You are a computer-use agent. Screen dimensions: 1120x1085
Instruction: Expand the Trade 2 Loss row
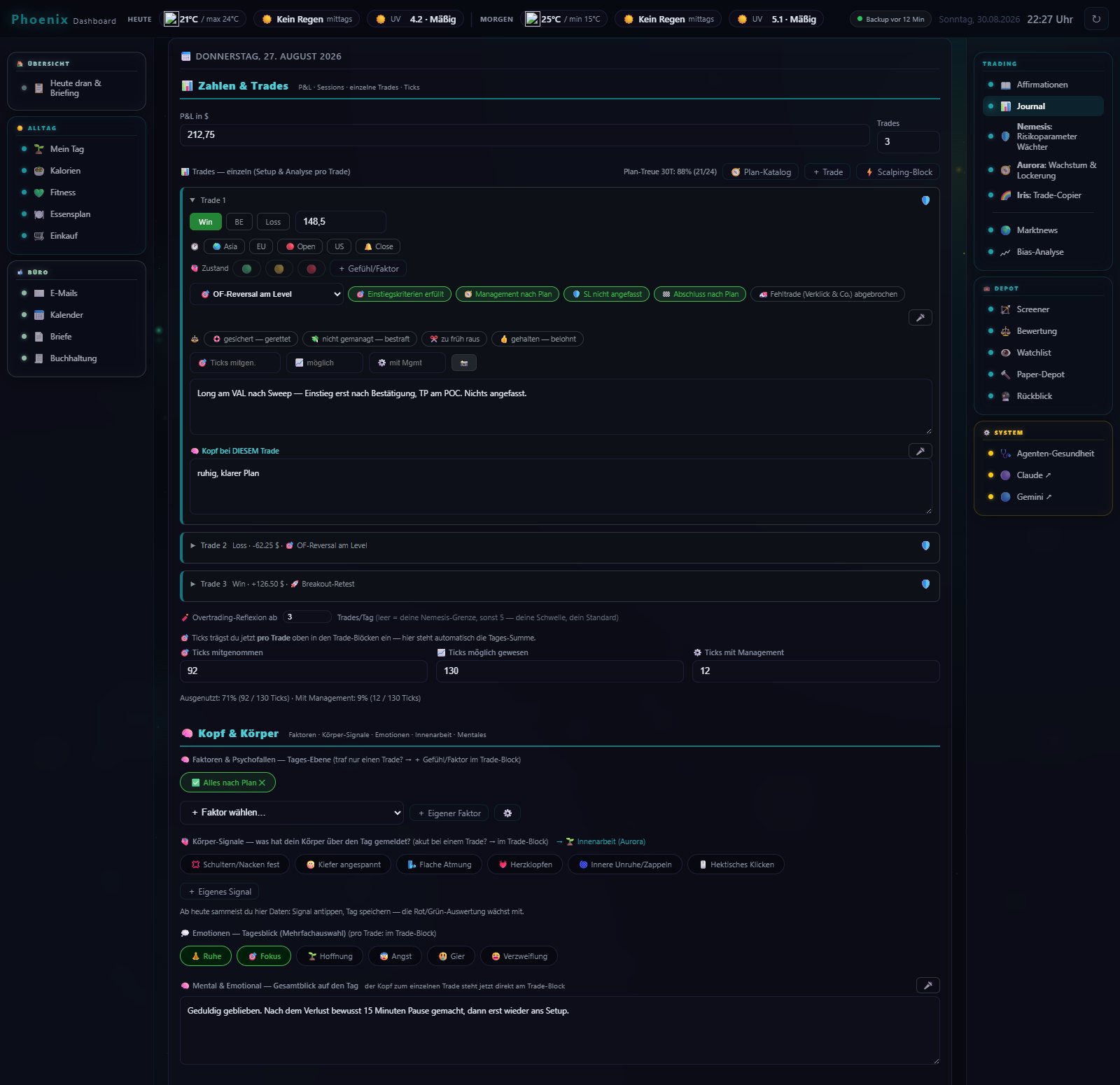pos(559,545)
